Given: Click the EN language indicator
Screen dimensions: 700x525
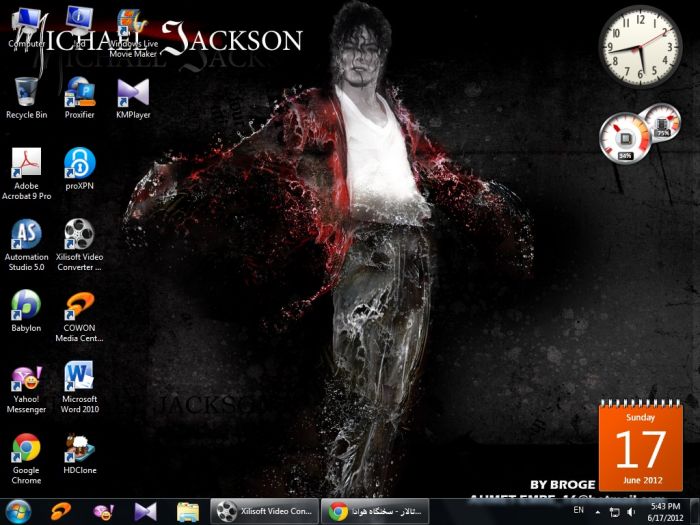Looking at the screenshot, I should click(579, 510).
